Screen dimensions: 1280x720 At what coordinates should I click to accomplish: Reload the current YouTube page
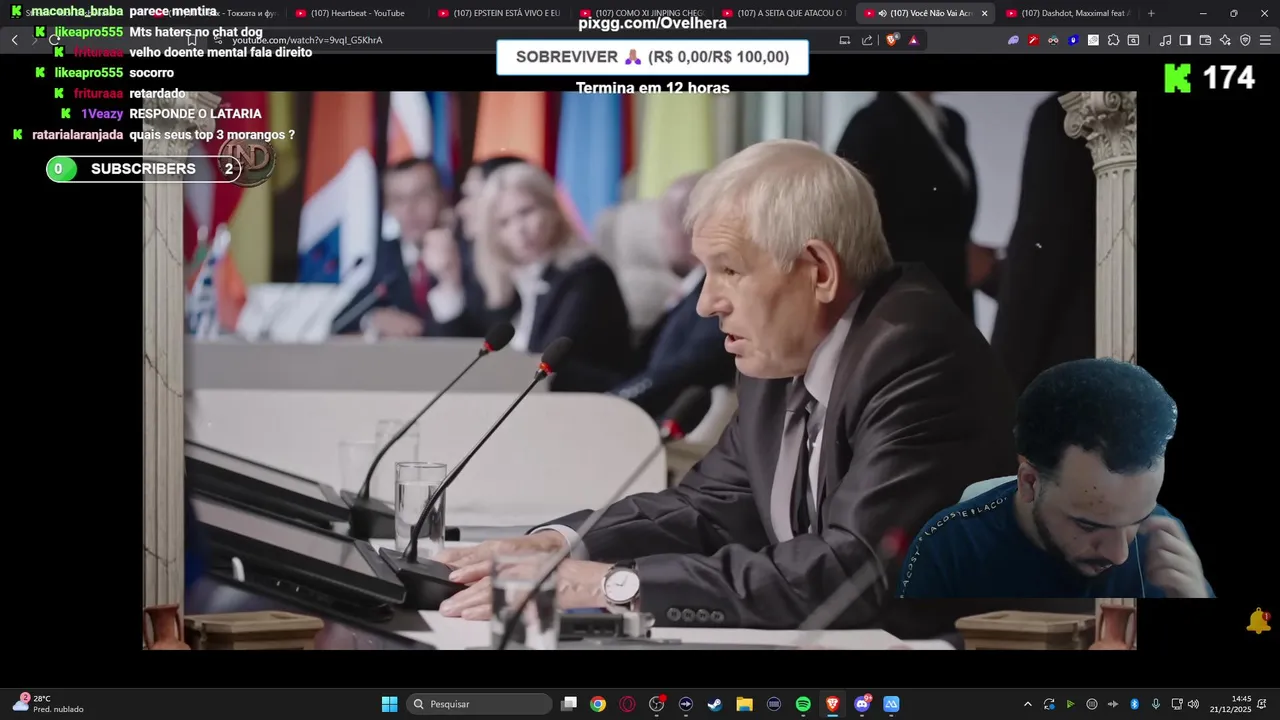click(56, 40)
